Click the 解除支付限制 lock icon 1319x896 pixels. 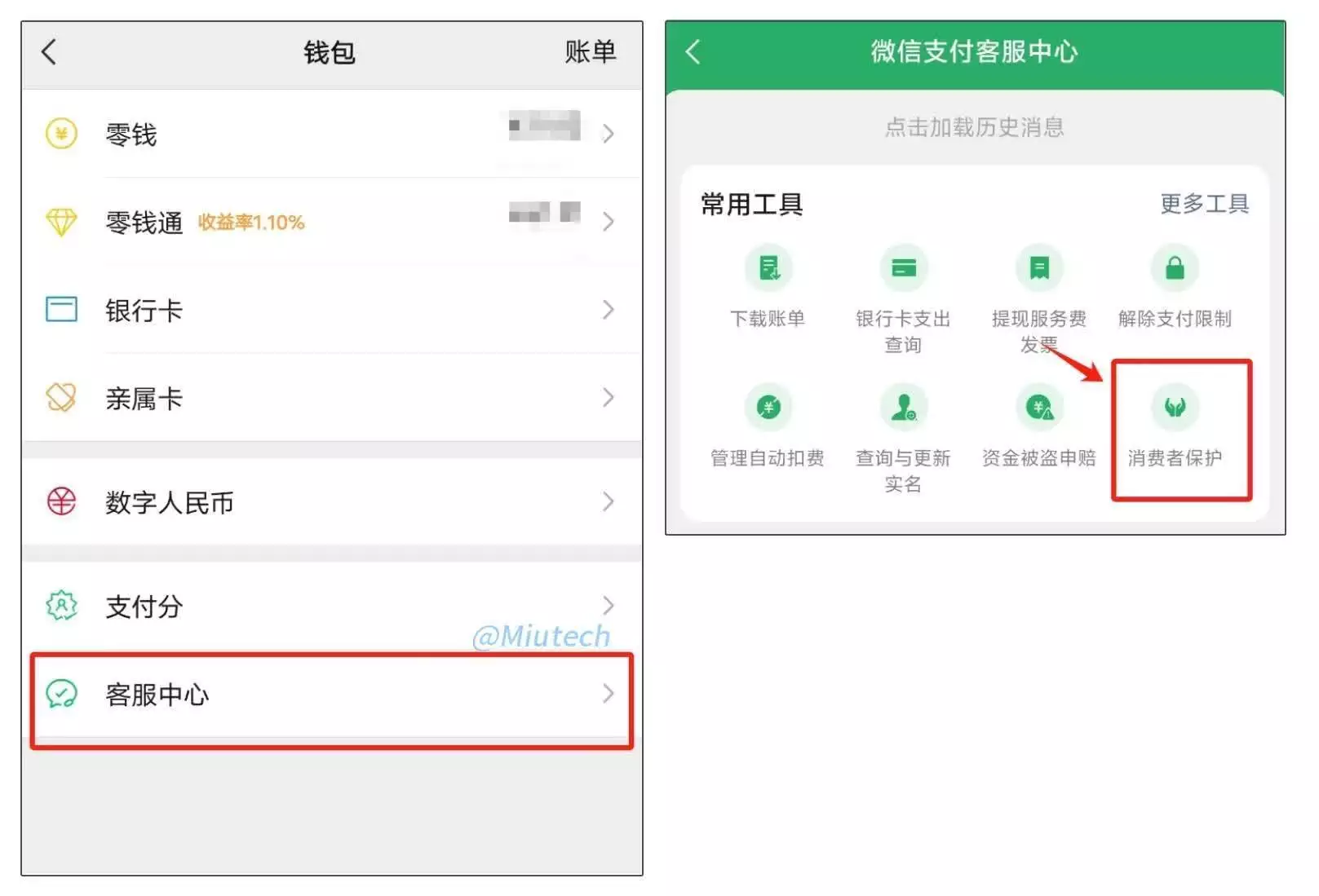pos(1175,268)
